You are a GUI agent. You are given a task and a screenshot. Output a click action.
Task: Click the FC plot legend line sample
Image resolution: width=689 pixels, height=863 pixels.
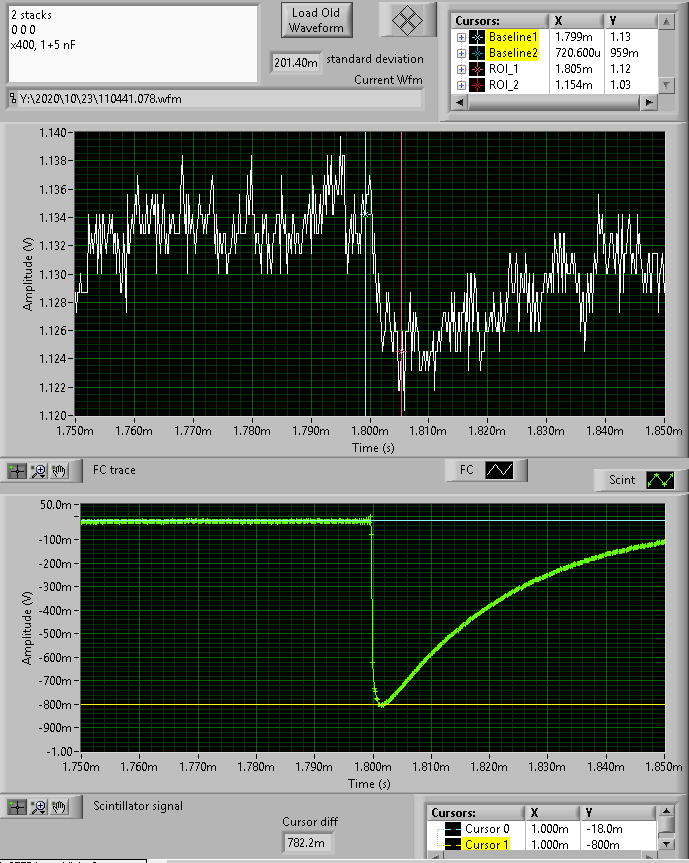point(499,470)
